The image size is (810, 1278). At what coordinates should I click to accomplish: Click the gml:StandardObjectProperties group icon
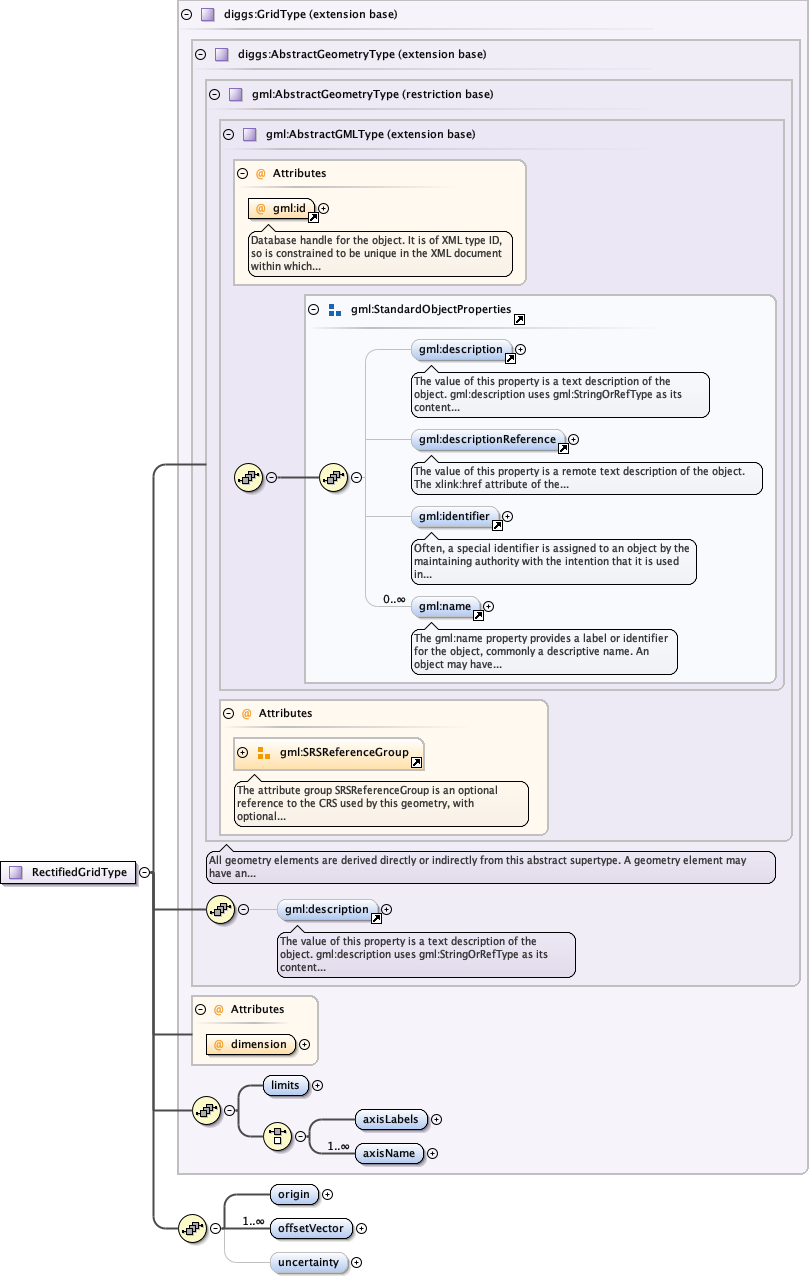[x=335, y=310]
